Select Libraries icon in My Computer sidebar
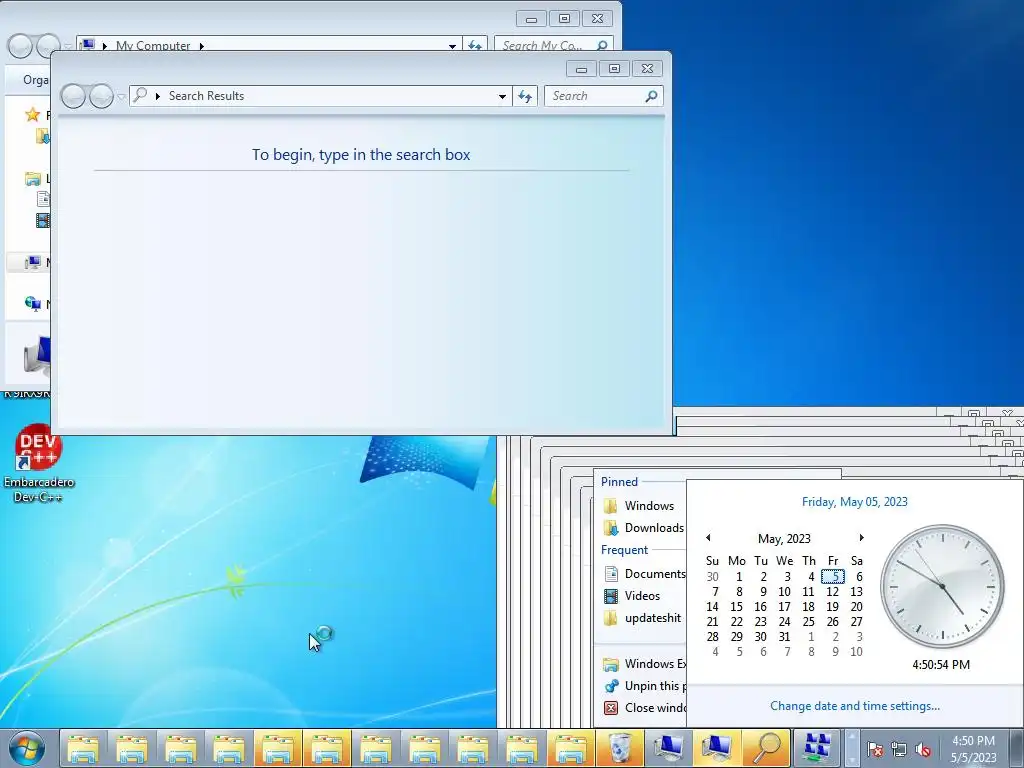 (33, 178)
